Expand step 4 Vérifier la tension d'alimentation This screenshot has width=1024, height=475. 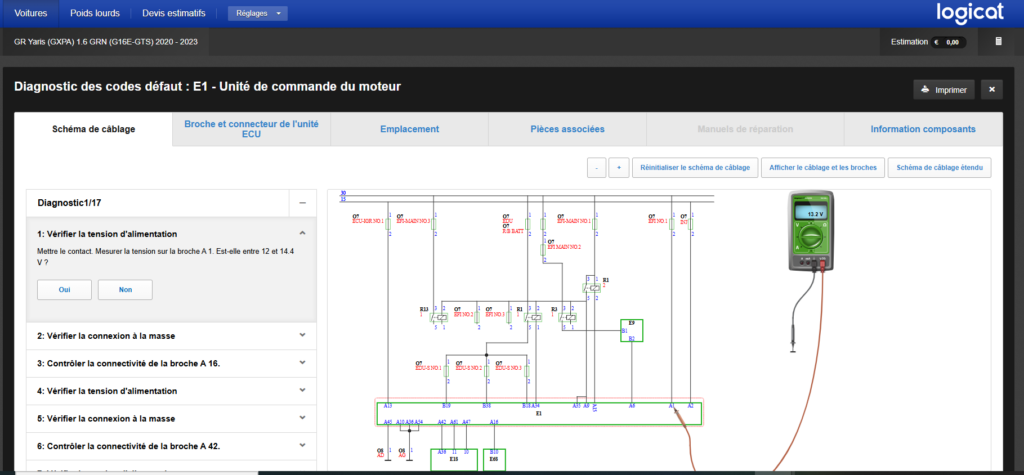(302, 390)
